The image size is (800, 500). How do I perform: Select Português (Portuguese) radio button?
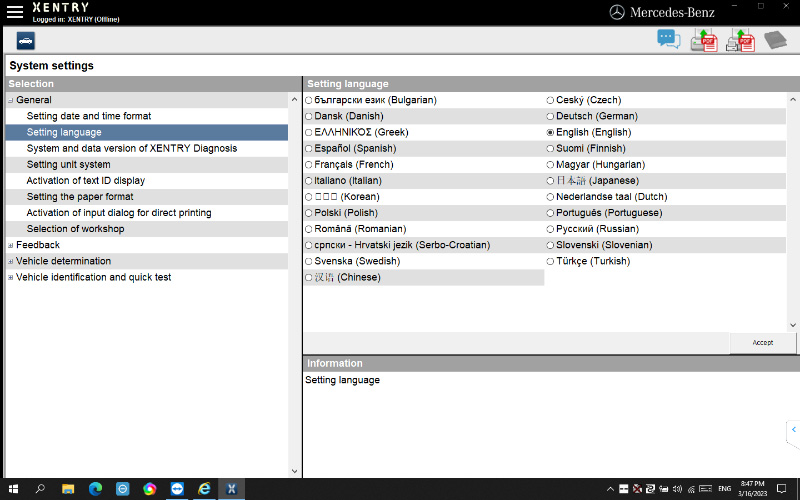click(x=550, y=213)
